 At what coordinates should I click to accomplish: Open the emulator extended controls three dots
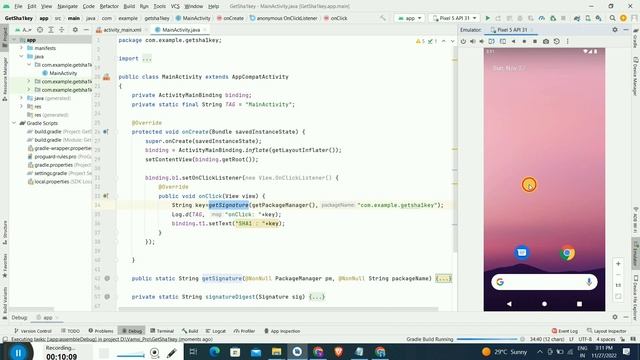567,41
